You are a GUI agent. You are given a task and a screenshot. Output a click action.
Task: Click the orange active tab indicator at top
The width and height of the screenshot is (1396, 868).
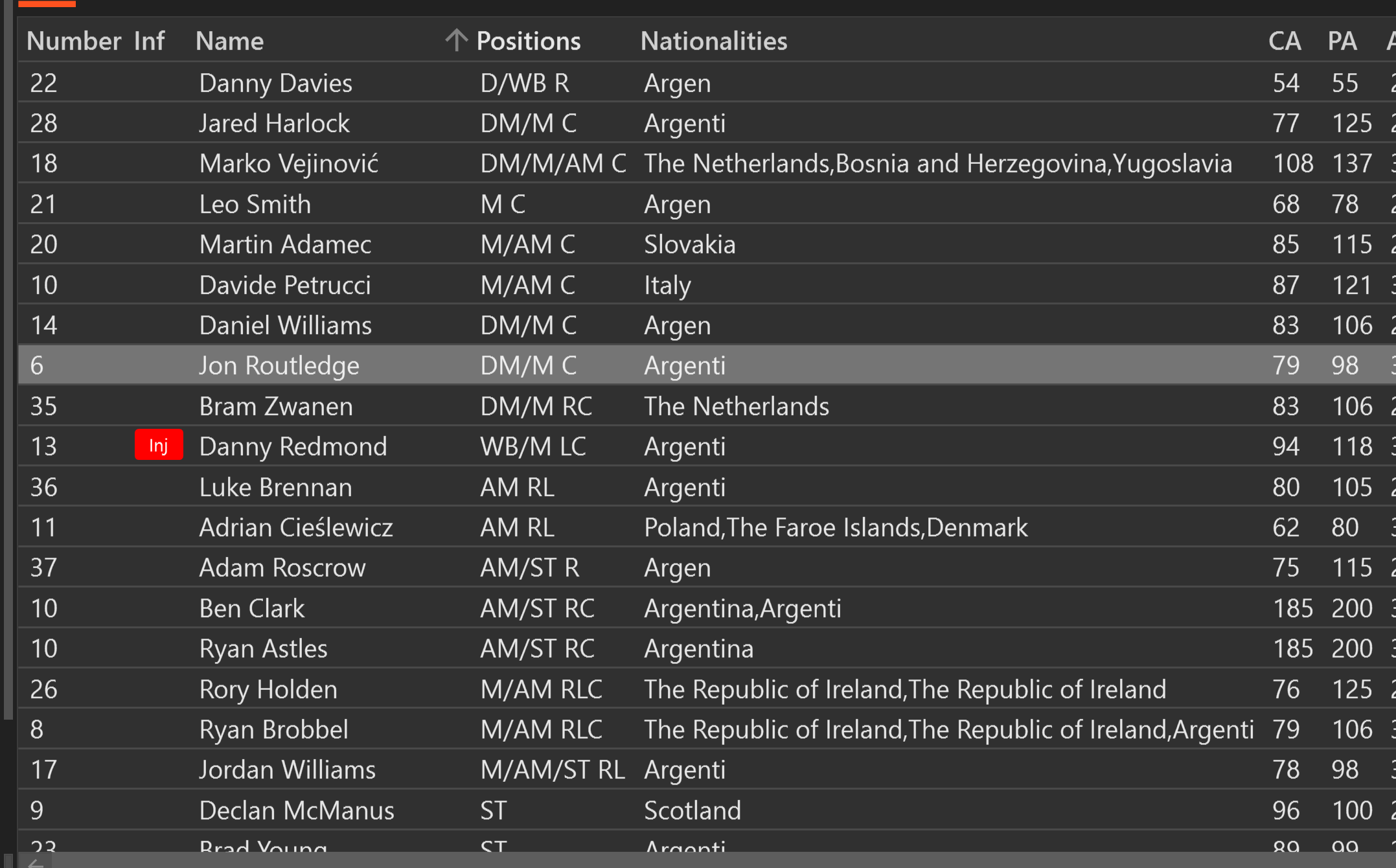[x=47, y=4]
